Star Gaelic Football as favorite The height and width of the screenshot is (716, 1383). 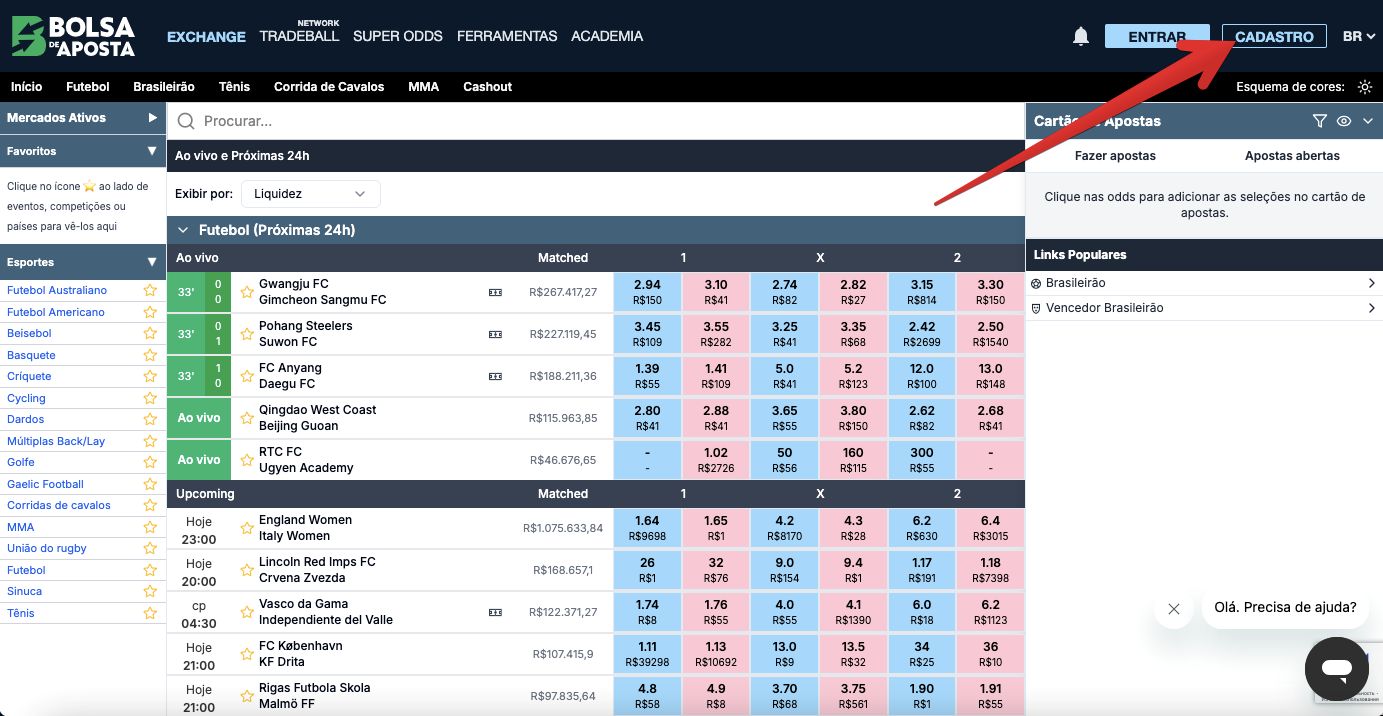150,484
